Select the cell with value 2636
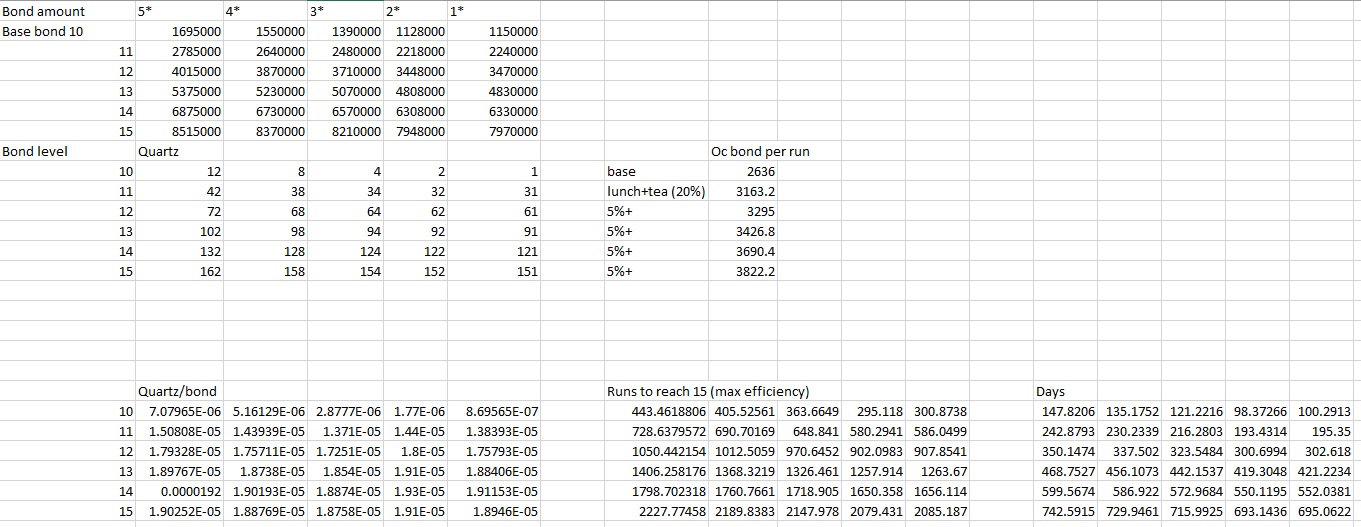The width and height of the screenshot is (1361, 527). tap(744, 171)
